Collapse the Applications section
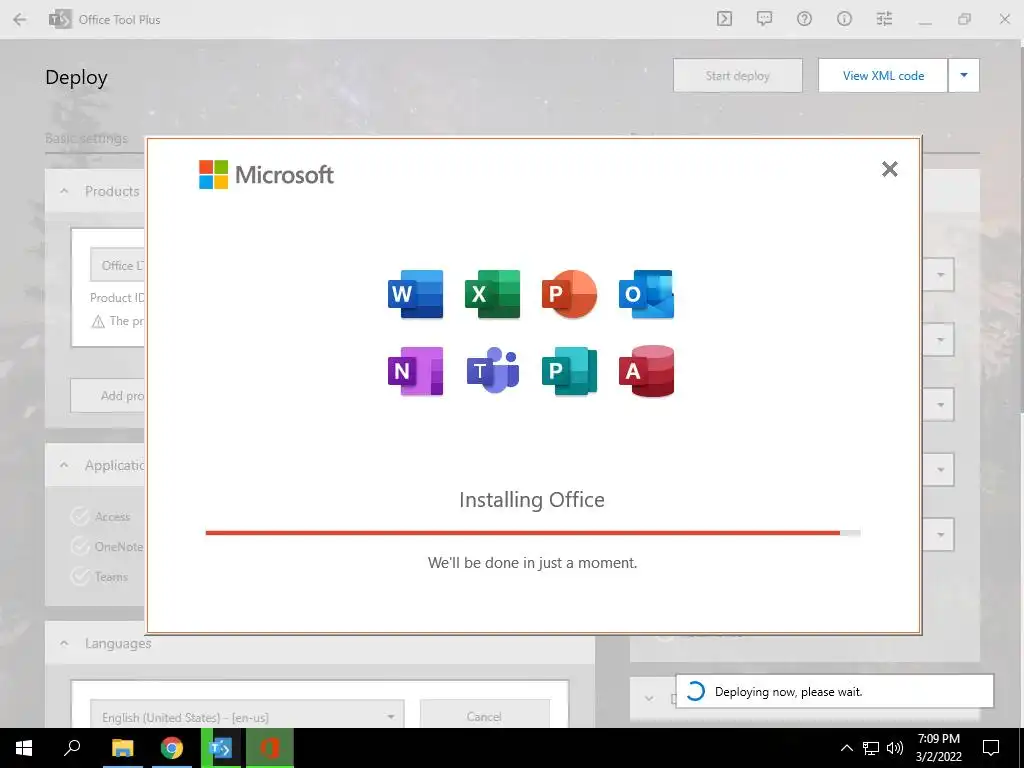This screenshot has height=768, width=1024. click(64, 465)
